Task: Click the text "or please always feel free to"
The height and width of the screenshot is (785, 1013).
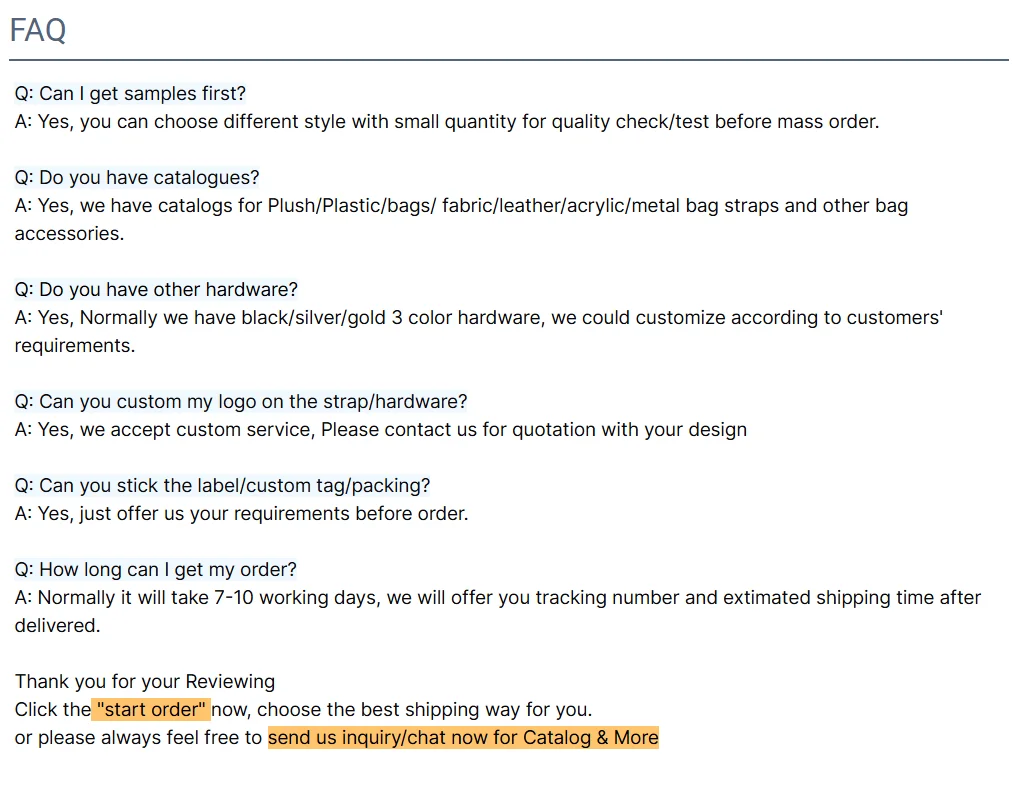Action: pyautogui.click(x=138, y=737)
